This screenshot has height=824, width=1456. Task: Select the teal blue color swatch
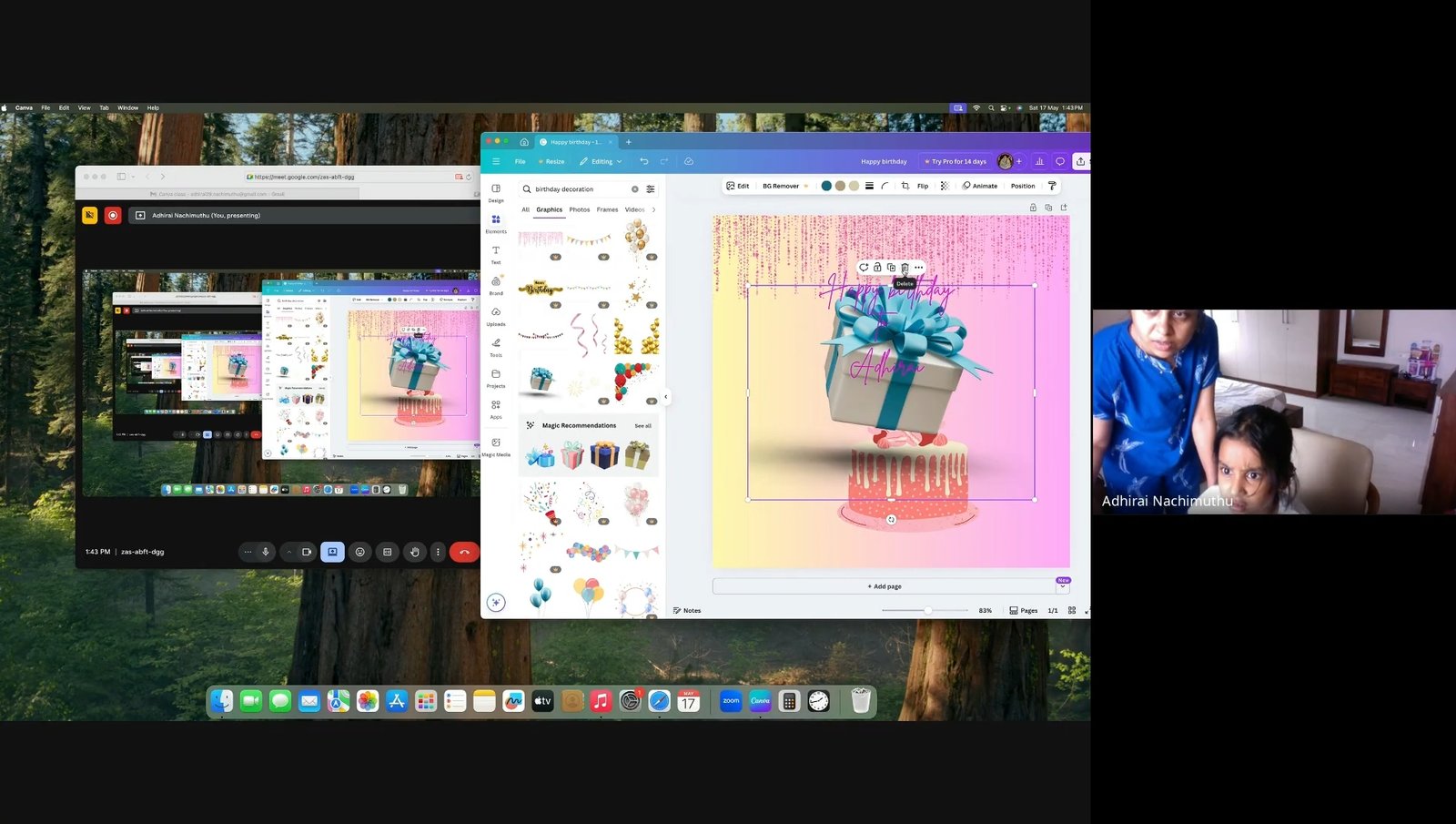pos(826,186)
